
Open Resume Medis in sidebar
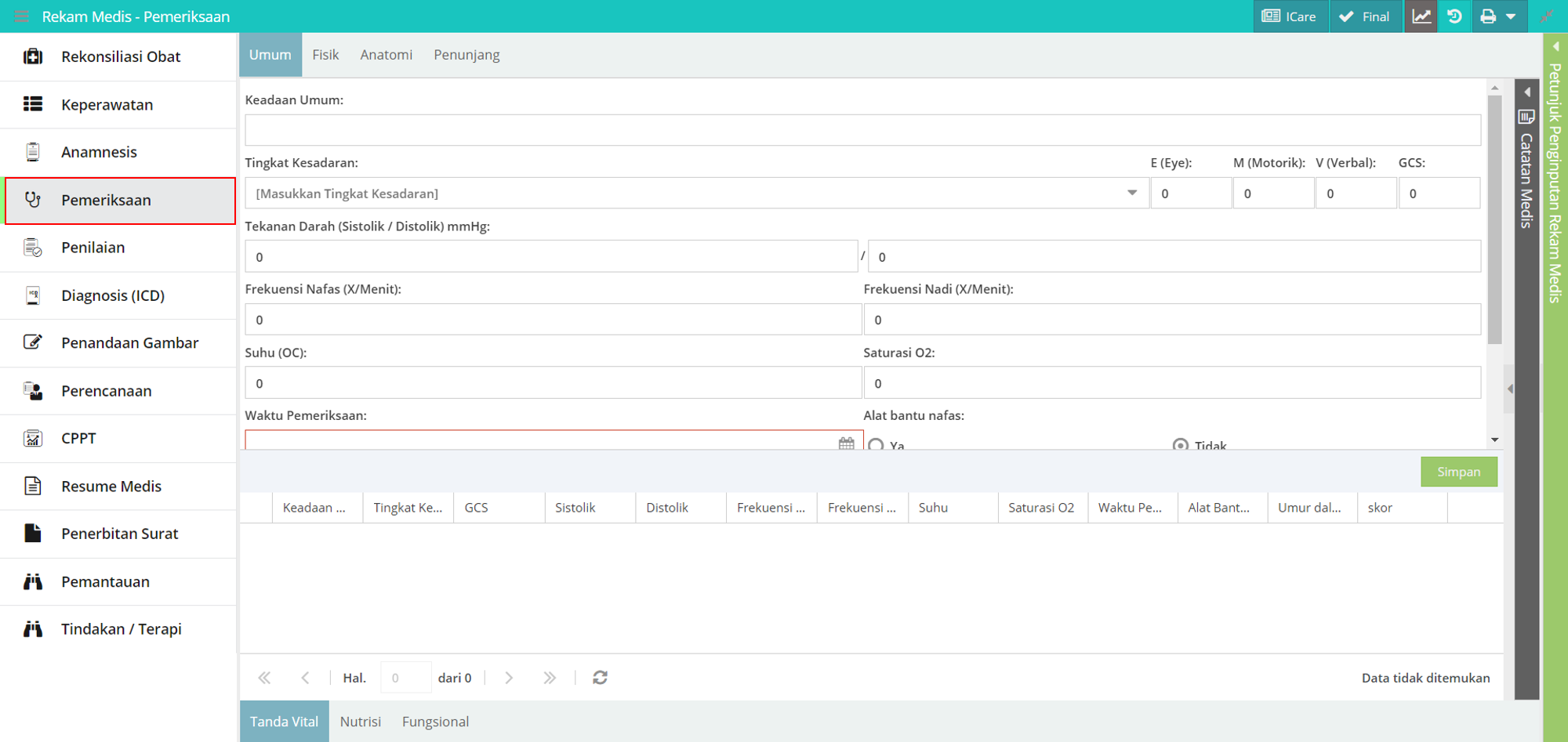coord(118,486)
